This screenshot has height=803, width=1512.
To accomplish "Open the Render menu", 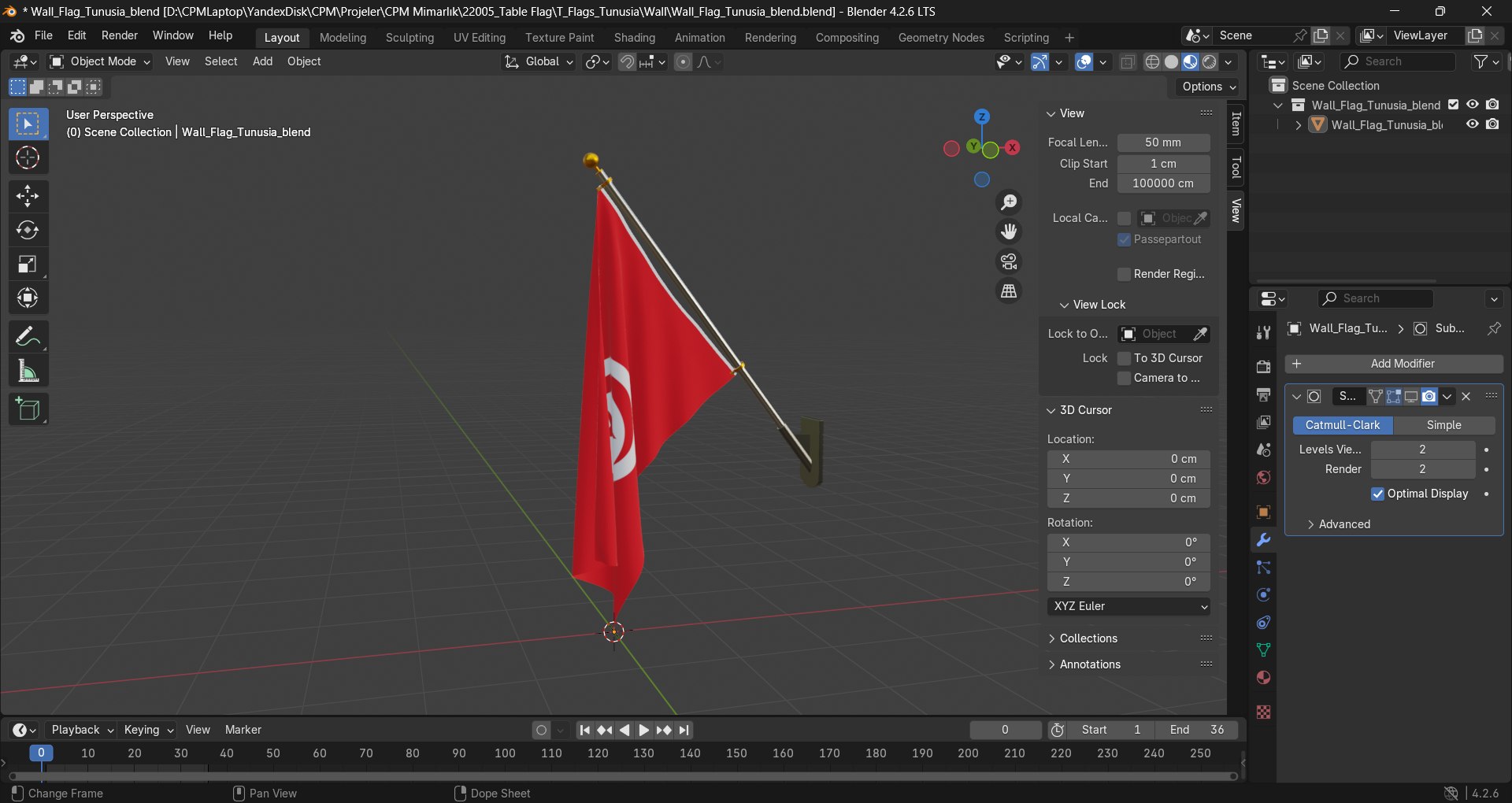I will [x=120, y=35].
